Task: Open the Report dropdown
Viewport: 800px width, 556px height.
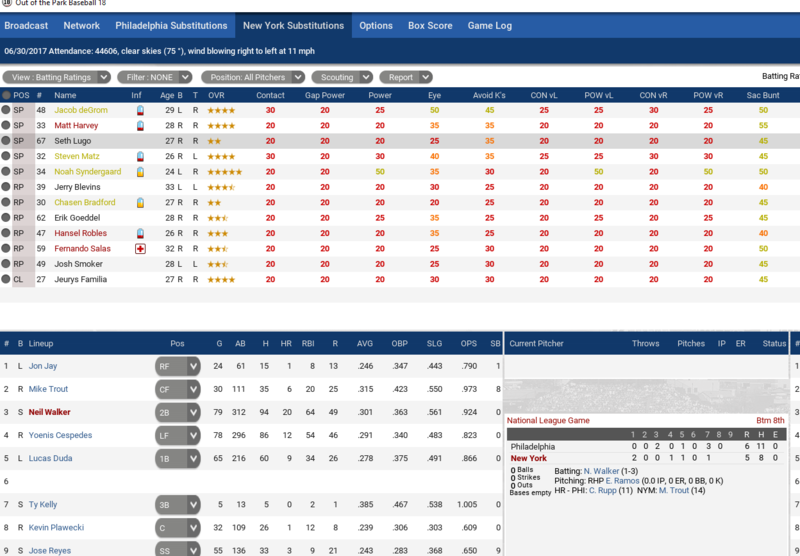Action: [406, 77]
